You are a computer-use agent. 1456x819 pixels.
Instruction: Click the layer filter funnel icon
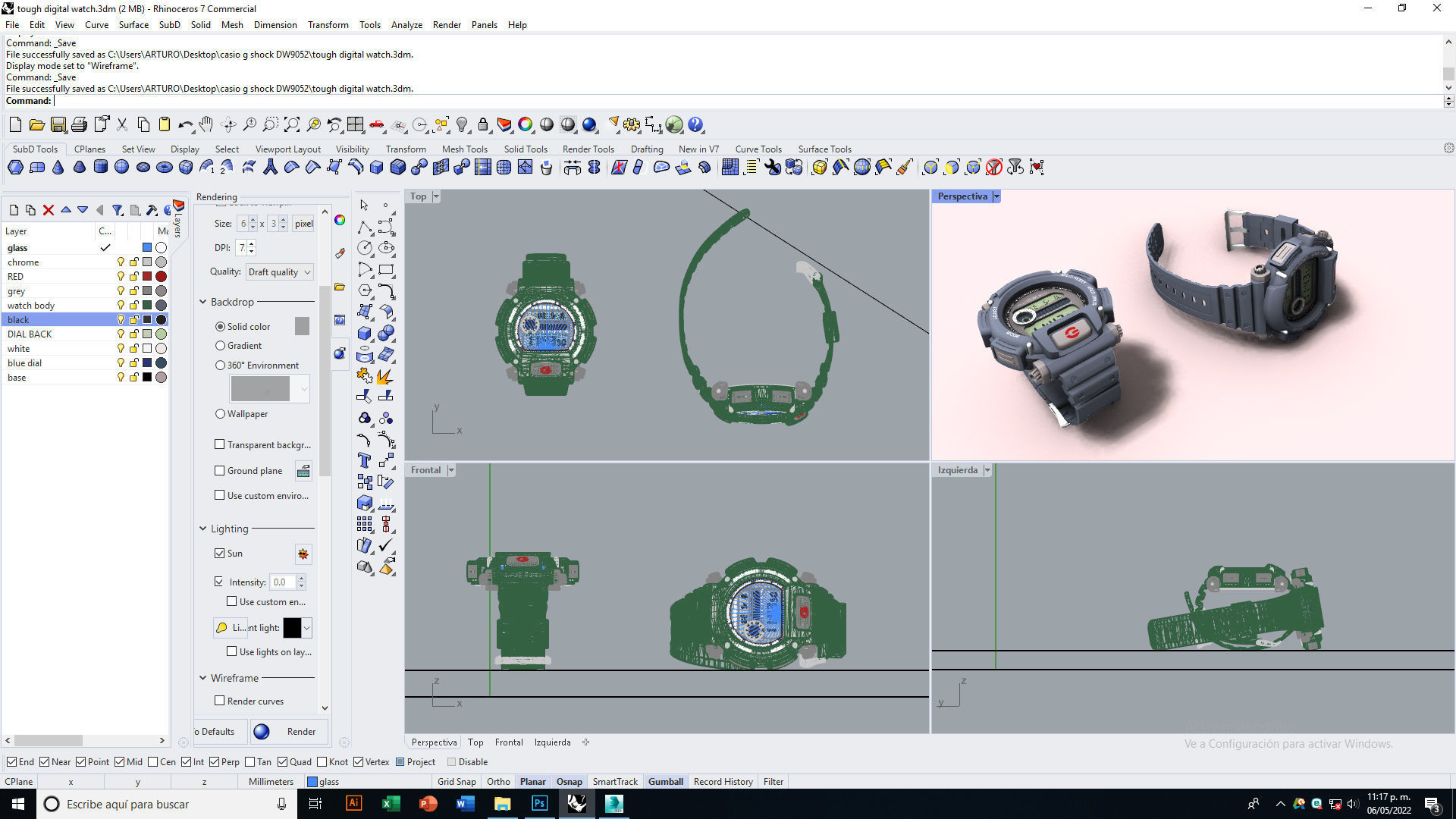click(118, 210)
